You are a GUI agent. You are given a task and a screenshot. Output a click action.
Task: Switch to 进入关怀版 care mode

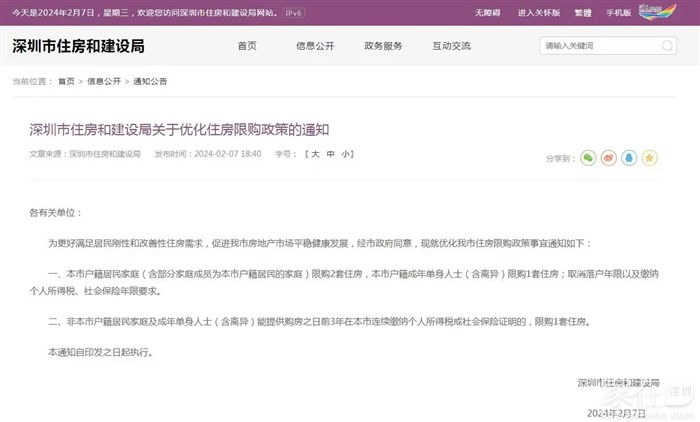(x=537, y=12)
